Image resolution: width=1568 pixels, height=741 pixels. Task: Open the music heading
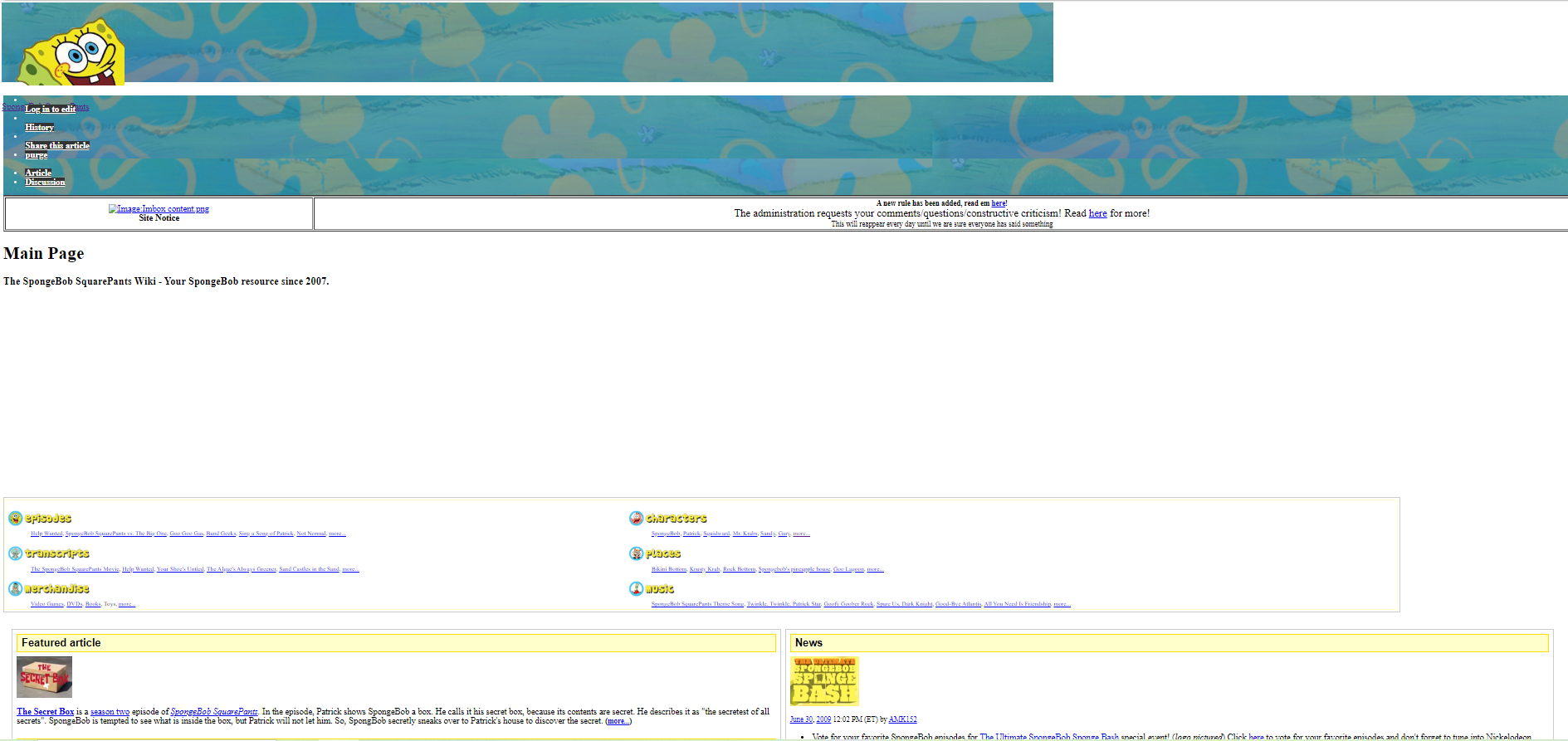(x=660, y=588)
